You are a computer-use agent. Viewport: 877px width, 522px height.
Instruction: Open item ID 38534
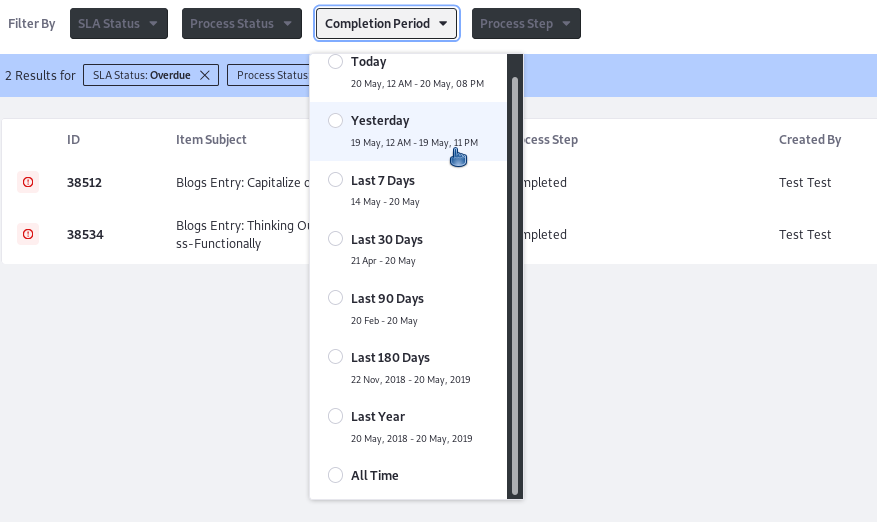(85, 234)
